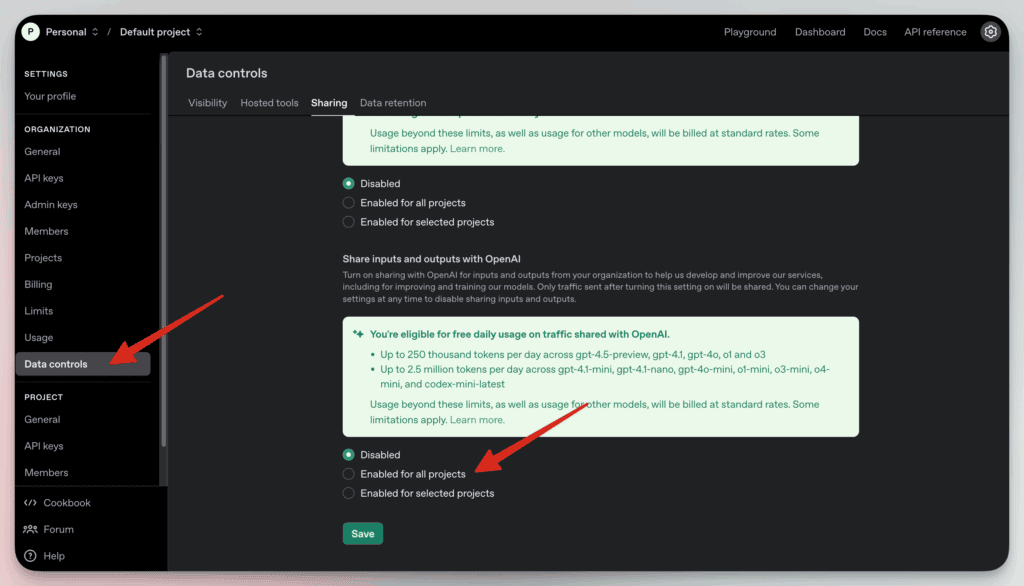
Task: Click the sidebar vertical scrollbar
Action: tap(163, 252)
